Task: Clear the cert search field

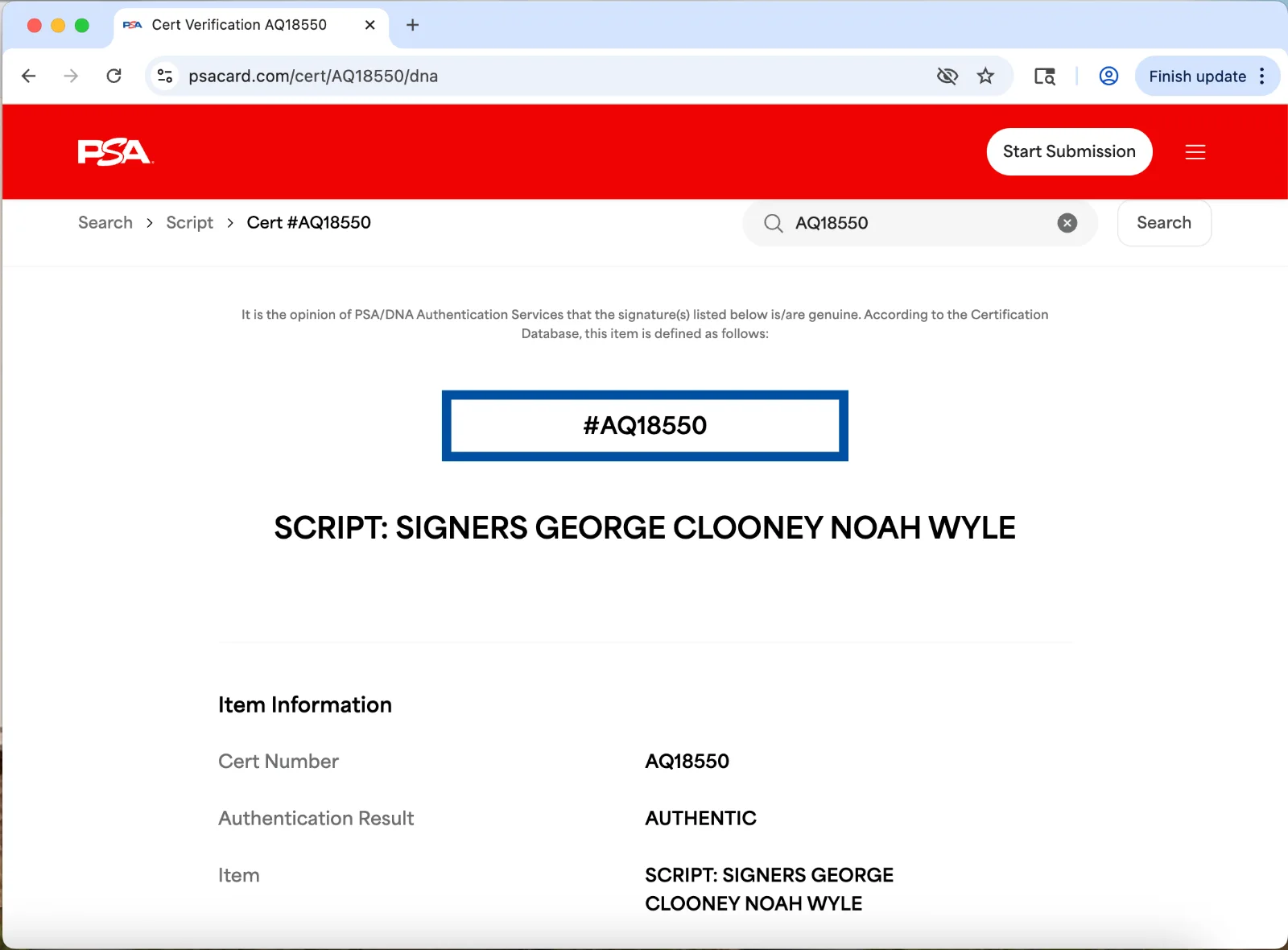Action: 1067,223
